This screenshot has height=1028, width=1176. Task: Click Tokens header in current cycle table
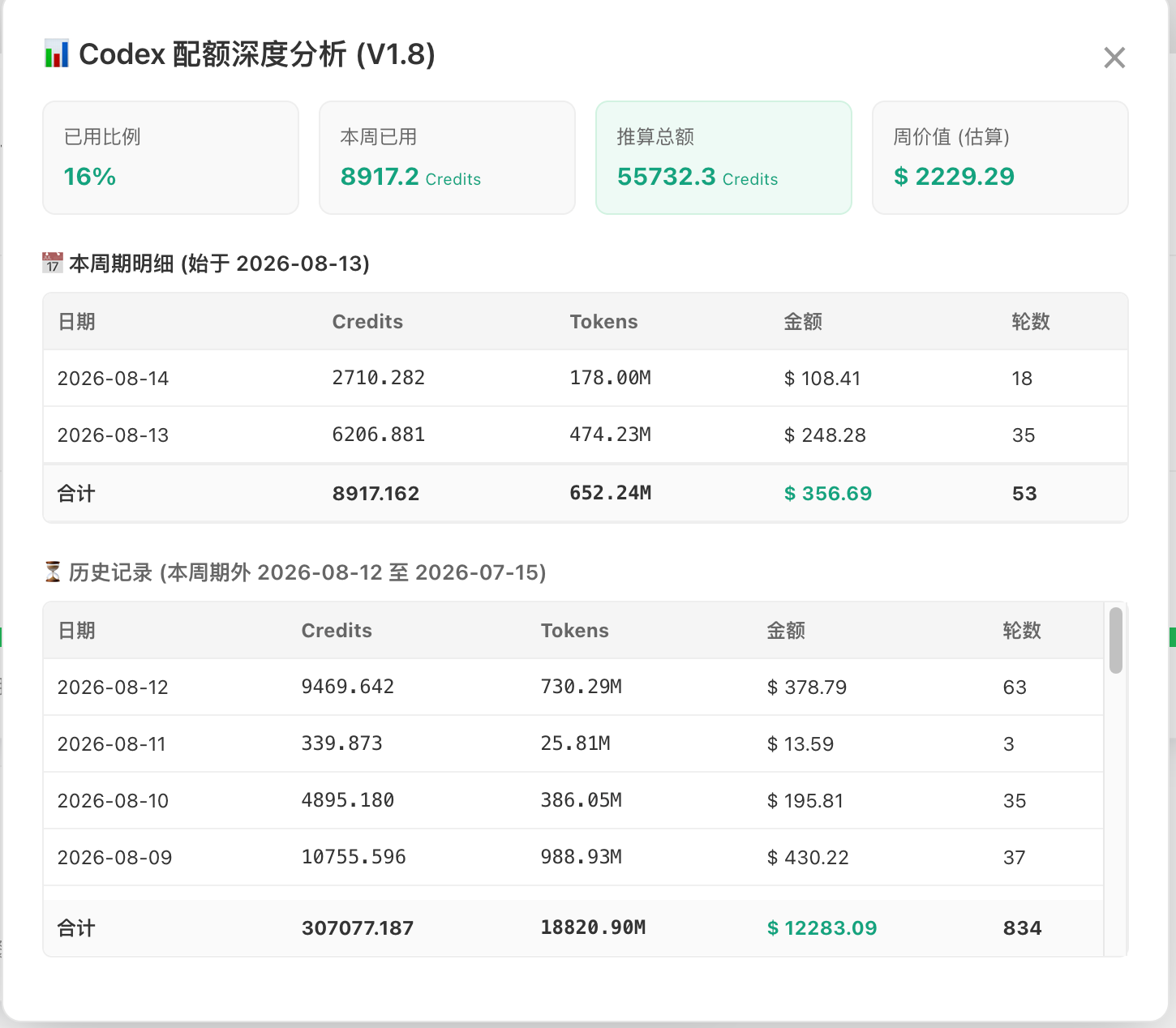point(603,322)
